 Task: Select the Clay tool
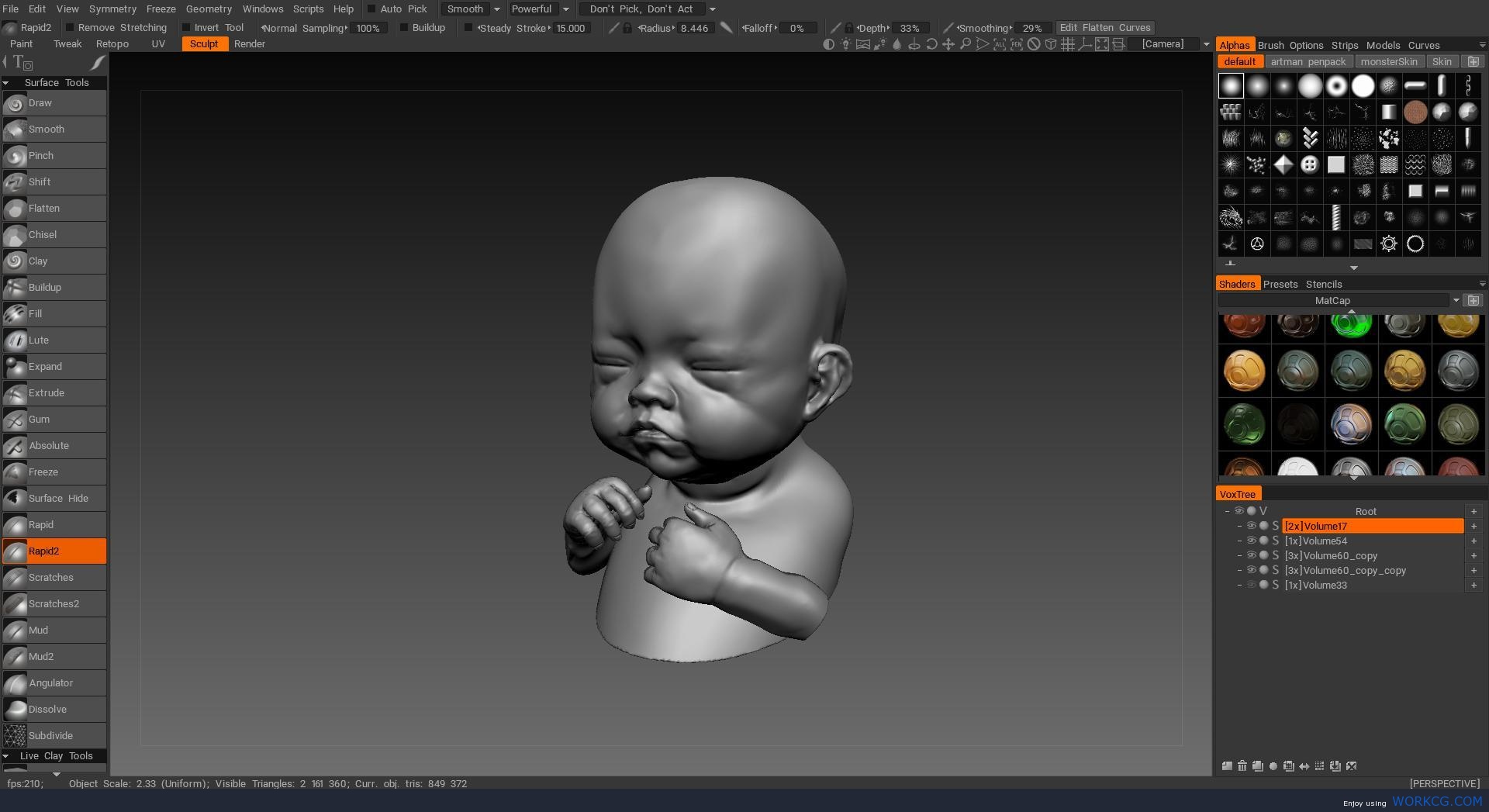[54, 261]
